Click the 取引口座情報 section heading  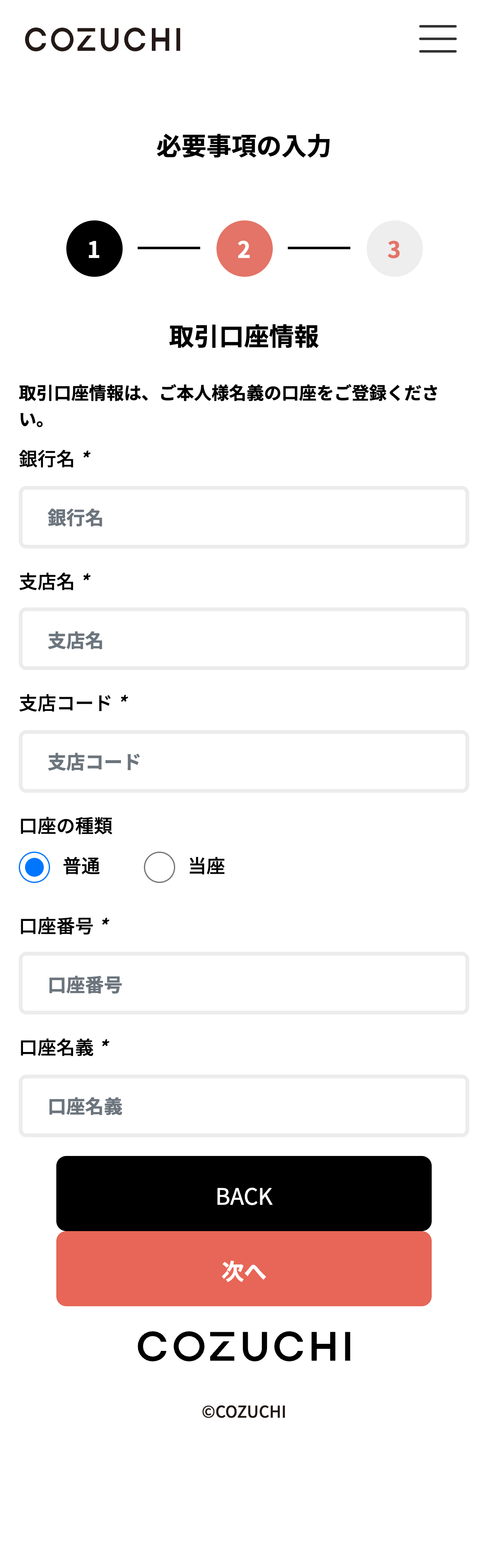(x=244, y=336)
